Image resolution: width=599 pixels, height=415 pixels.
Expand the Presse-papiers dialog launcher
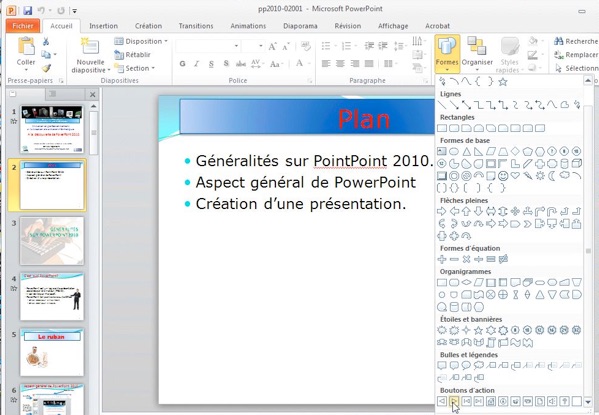61,81
